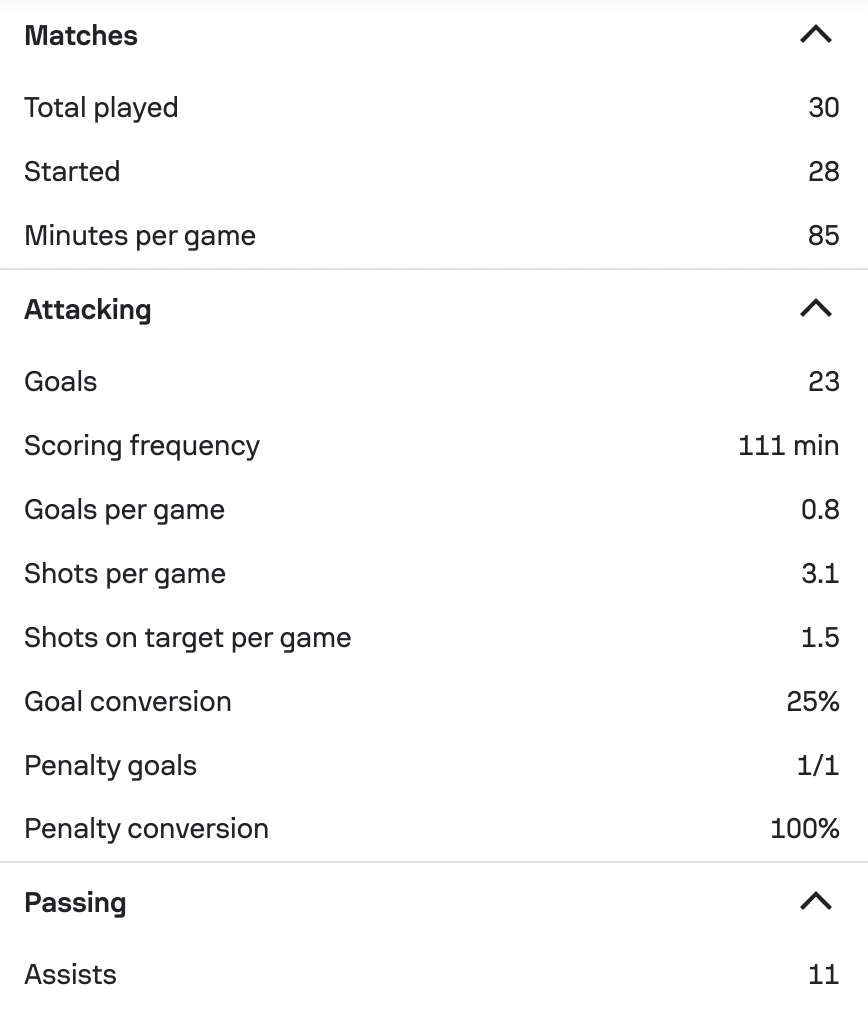This screenshot has width=868, height=1010.
Task: Click the Passing section header
Action: 434,902
